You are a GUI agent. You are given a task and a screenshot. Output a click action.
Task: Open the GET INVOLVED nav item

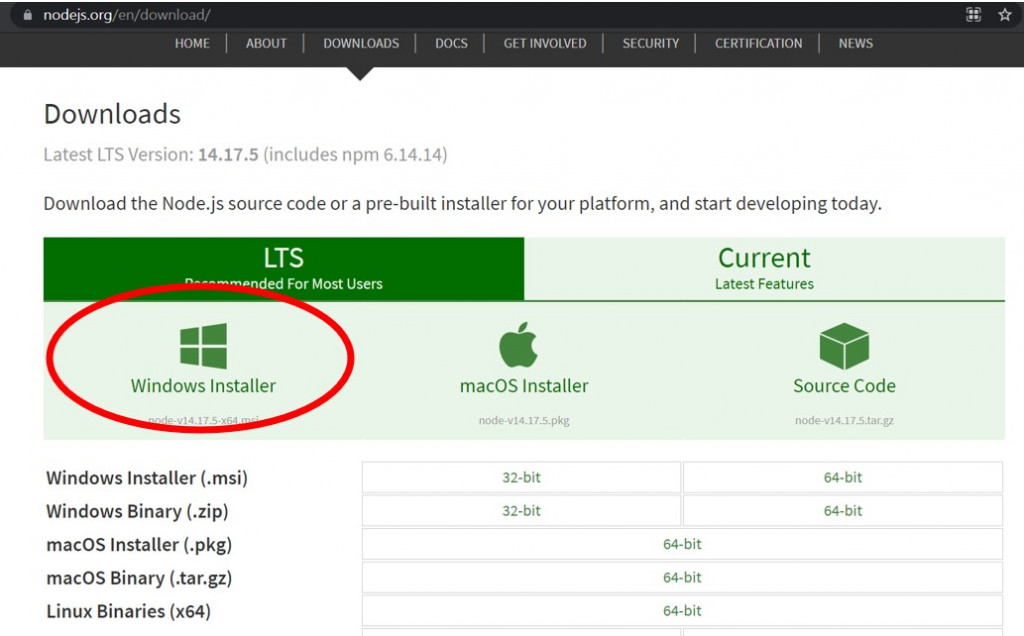(545, 43)
